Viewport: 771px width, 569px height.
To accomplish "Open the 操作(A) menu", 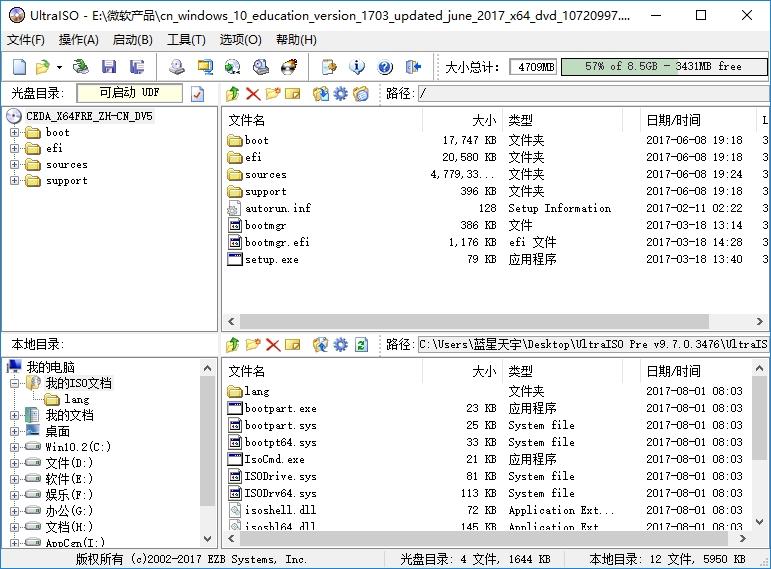I will coord(79,39).
